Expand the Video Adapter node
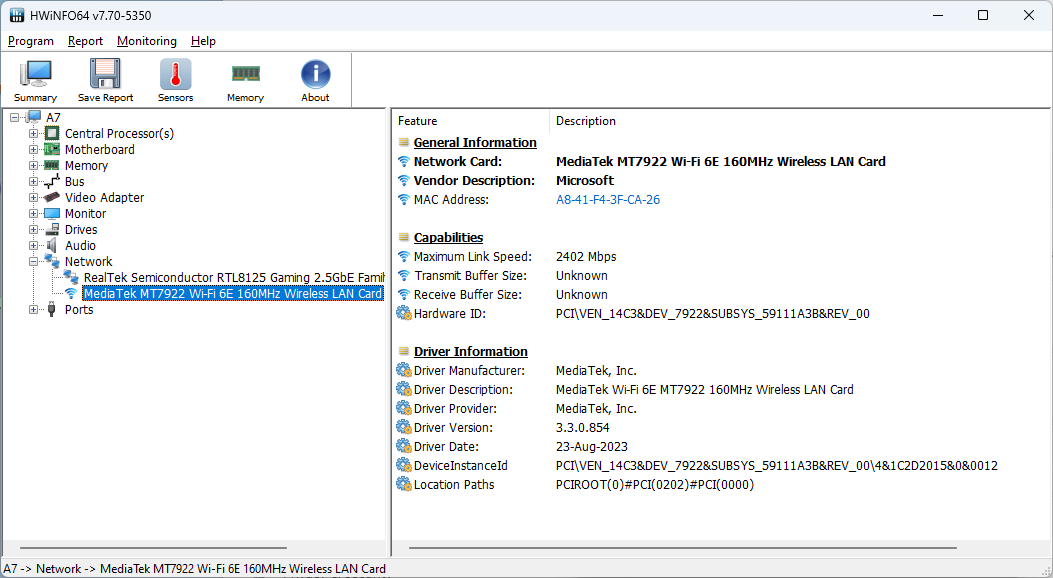This screenshot has width=1053, height=578. tap(33, 197)
